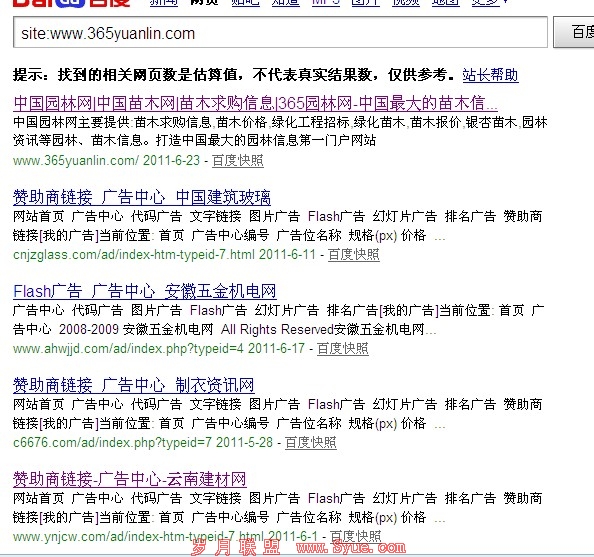
Task: View 百度快照 for the c6676.com result
Action: (310, 442)
